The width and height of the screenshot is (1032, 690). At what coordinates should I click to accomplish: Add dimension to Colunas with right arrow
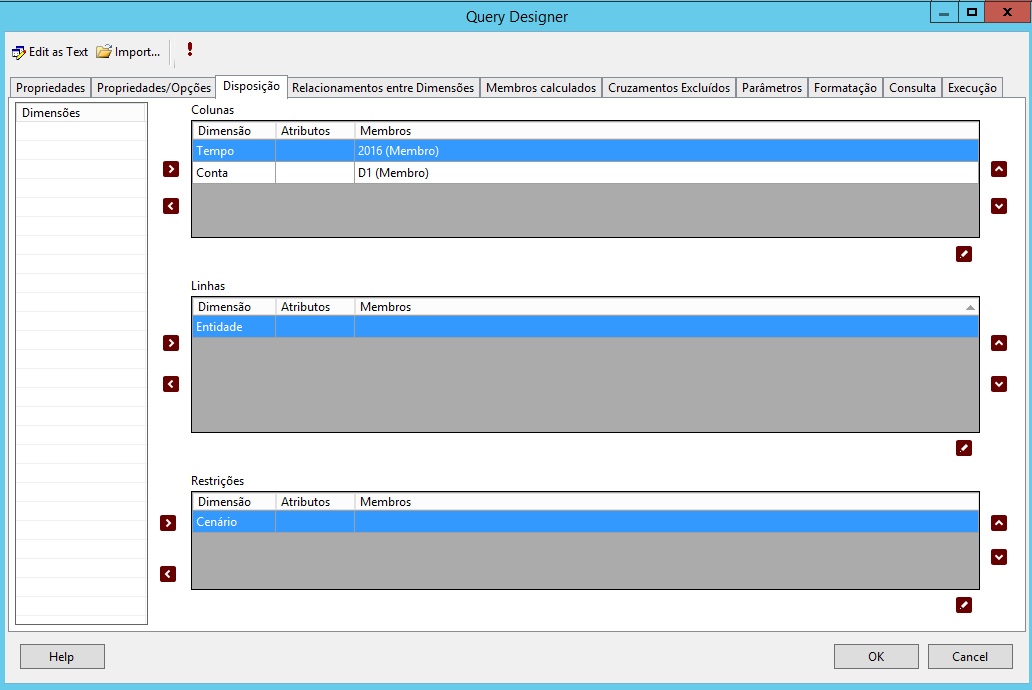(x=171, y=169)
